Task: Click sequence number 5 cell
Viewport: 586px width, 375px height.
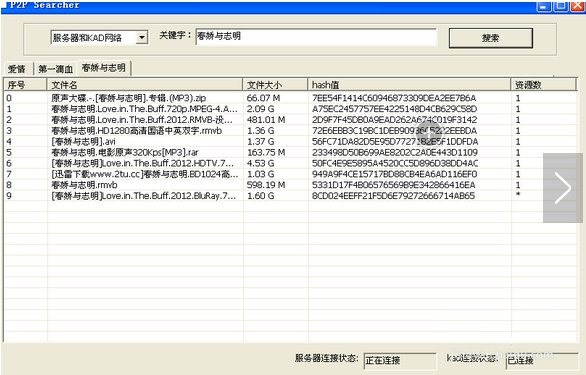Action: click(x=9, y=152)
